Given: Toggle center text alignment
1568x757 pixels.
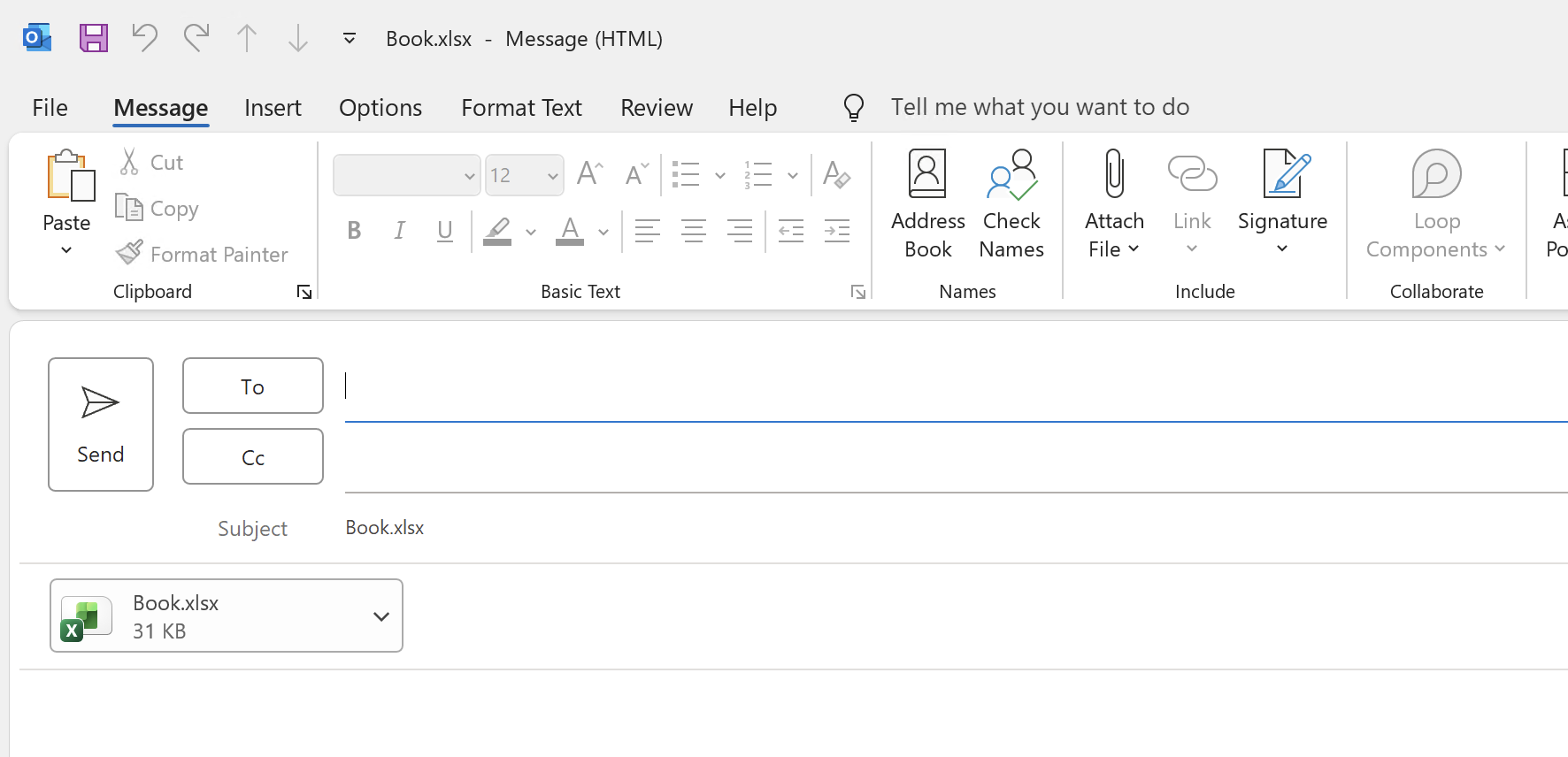Looking at the screenshot, I should click(694, 231).
